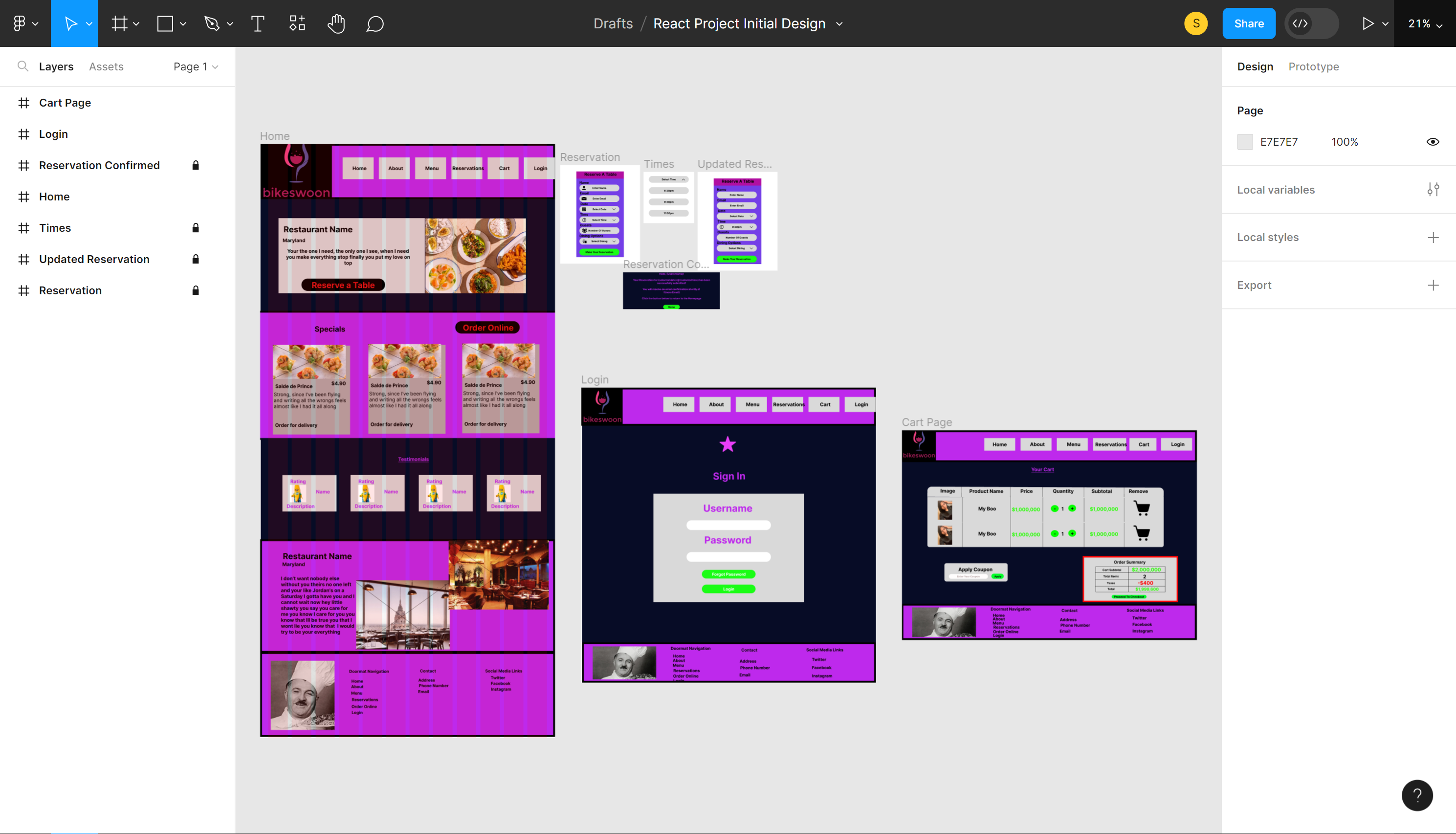Toggle Dev Mode switch
The image size is (1456, 834).
point(1311,23)
